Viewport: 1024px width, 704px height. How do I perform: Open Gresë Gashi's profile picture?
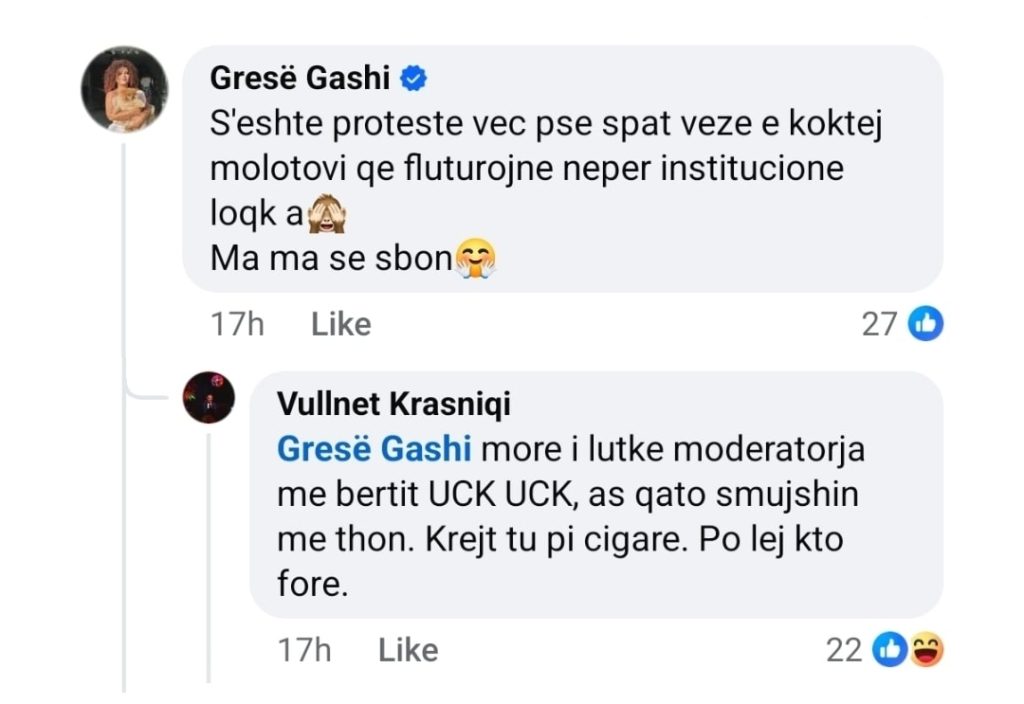coord(124,88)
